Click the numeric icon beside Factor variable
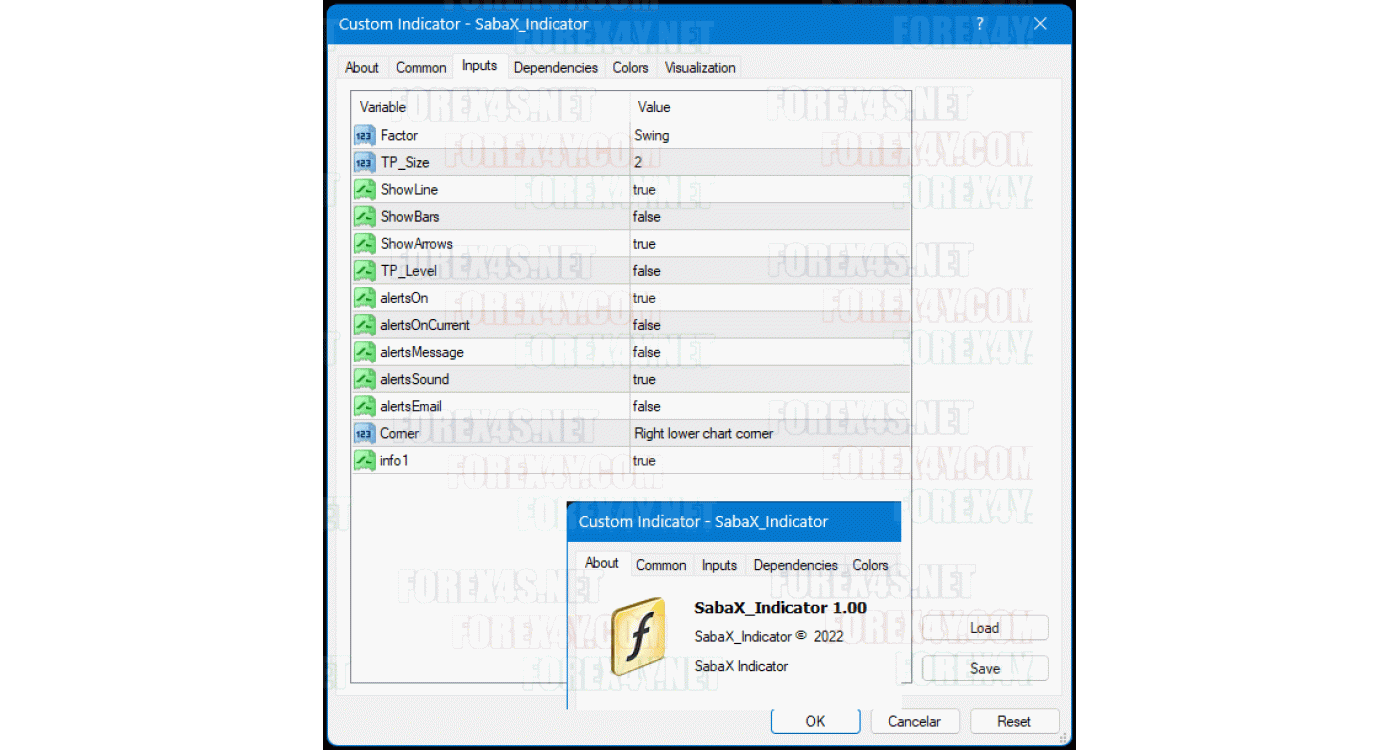Image resolution: width=1400 pixels, height=750 pixels. point(365,134)
